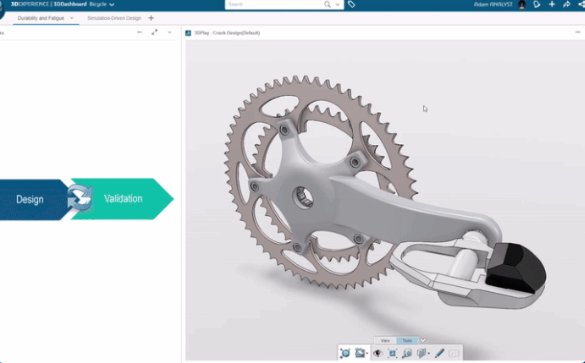Toggle the section cut tool in the bottom toolbar
Screen dimensions: 585x363
click(x=422, y=353)
